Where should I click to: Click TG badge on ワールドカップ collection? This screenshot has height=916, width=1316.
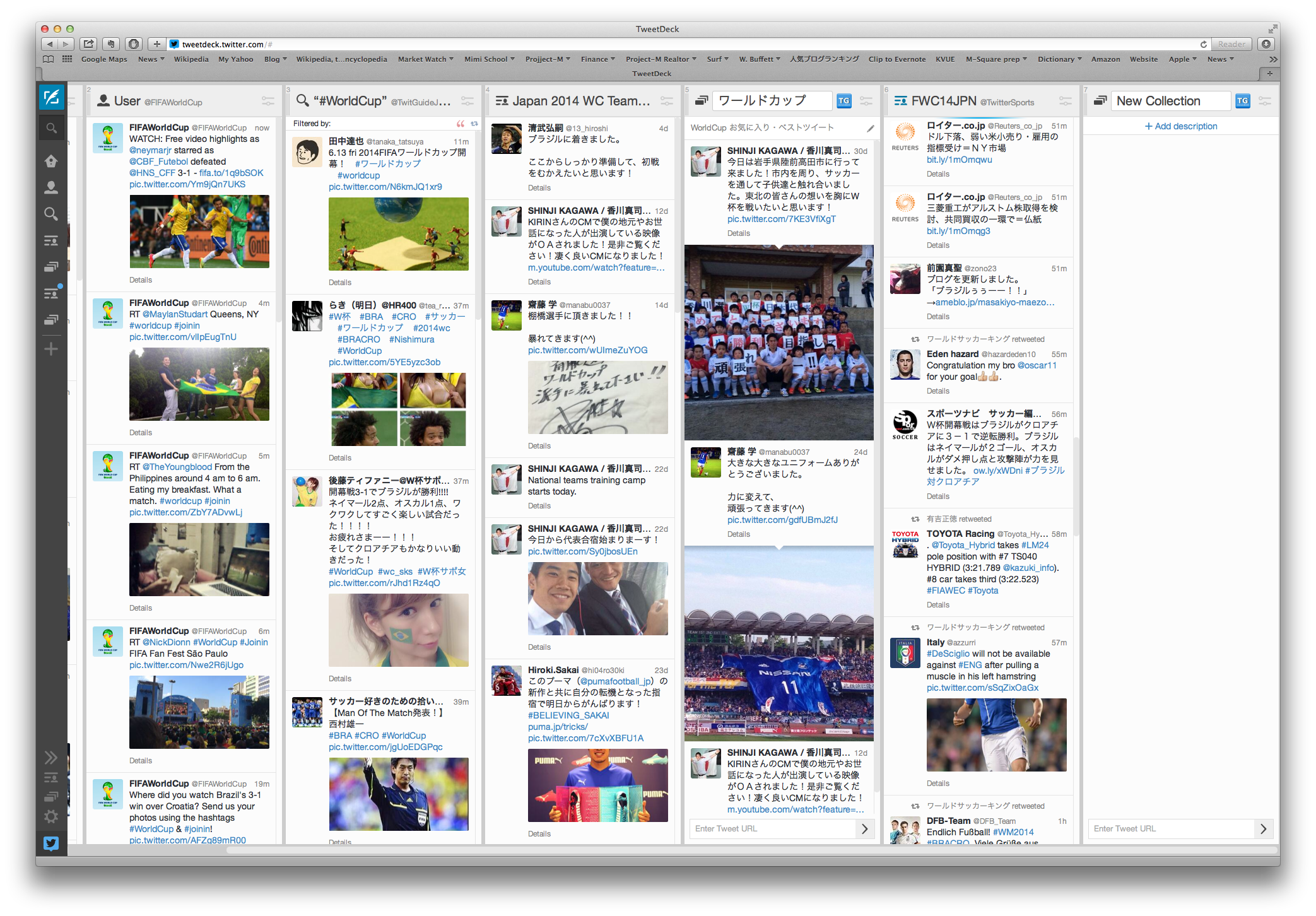[844, 101]
